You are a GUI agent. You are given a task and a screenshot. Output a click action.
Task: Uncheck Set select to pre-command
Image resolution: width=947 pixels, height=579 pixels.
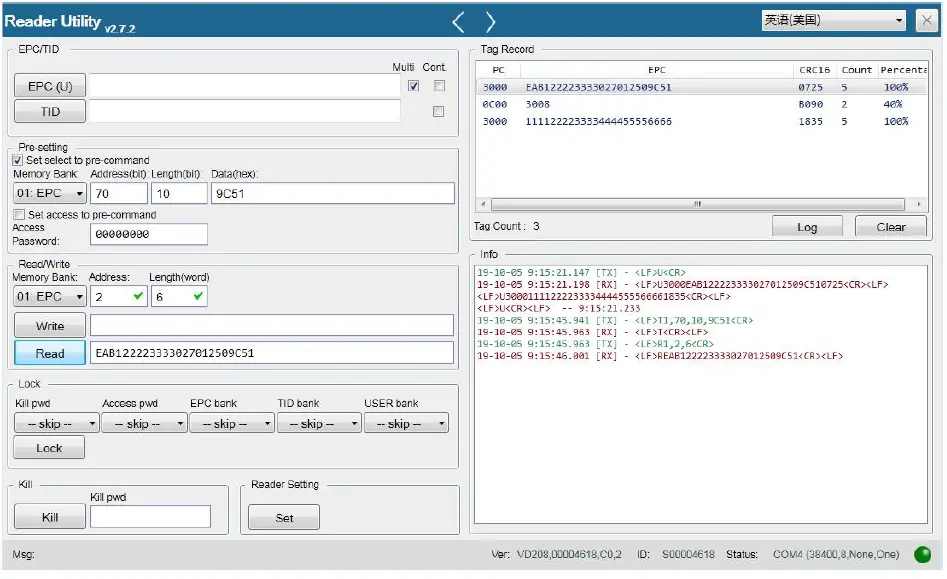(18, 160)
